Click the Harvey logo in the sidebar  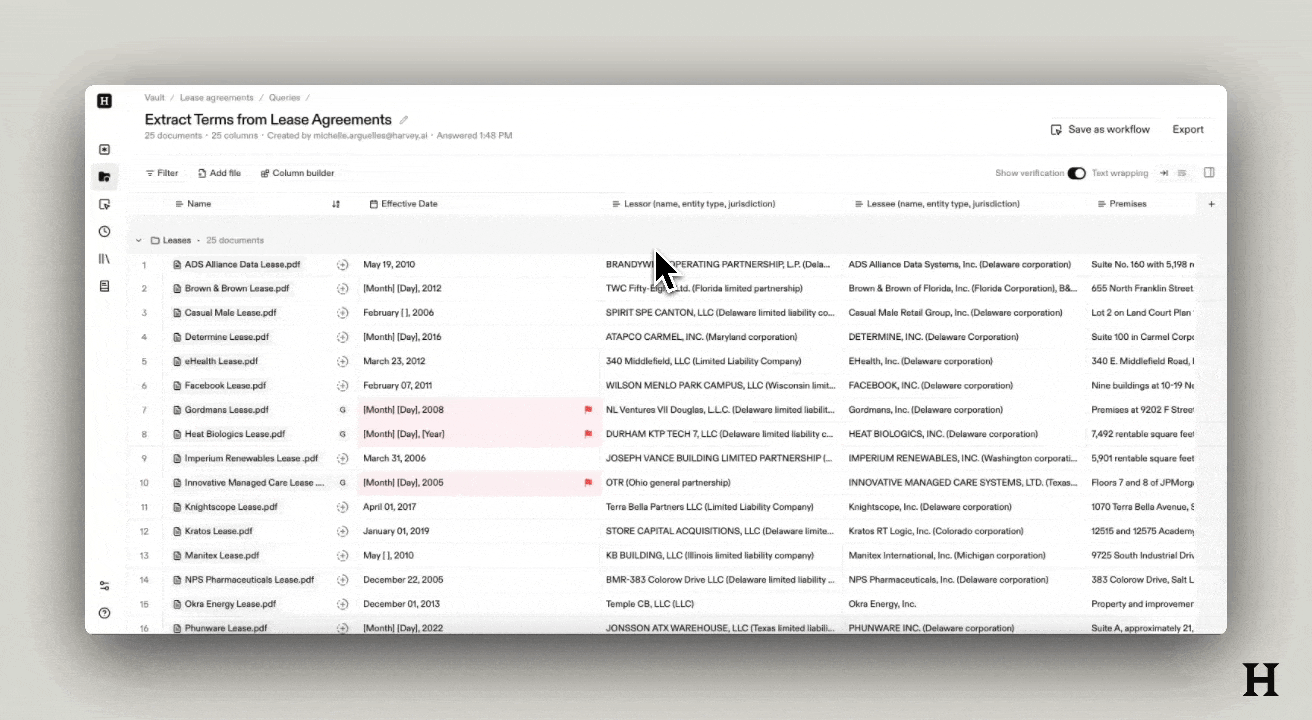pyautogui.click(x=104, y=100)
